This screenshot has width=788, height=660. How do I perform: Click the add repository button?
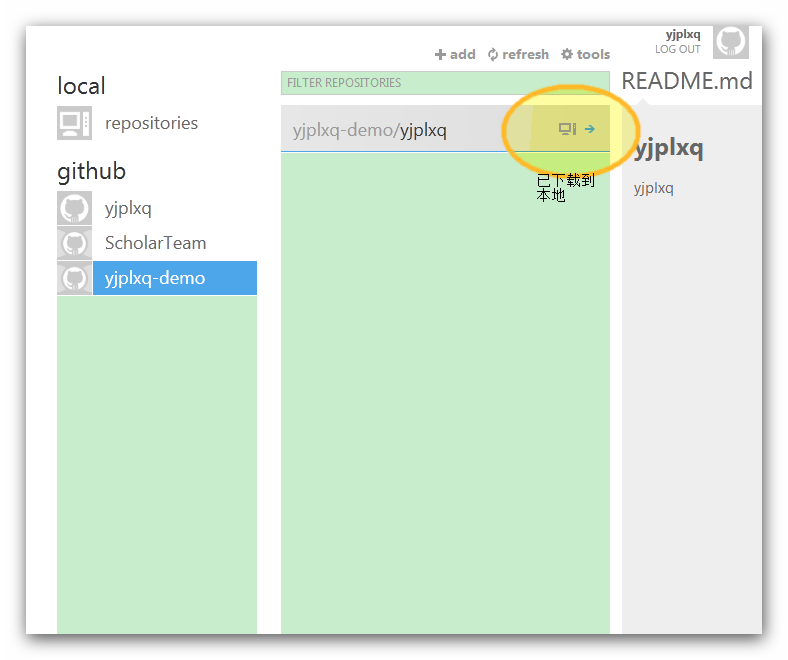pyautogui.click(x=455, y=54)
